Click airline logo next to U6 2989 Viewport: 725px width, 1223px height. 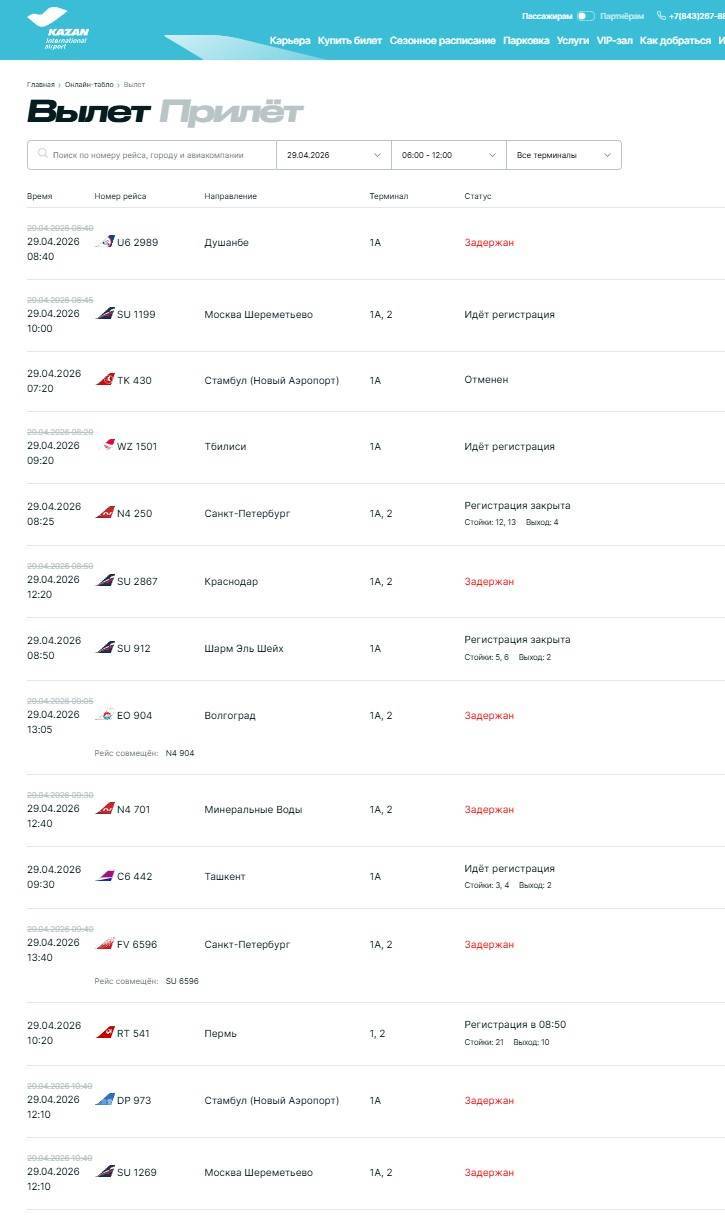[105, 243]
